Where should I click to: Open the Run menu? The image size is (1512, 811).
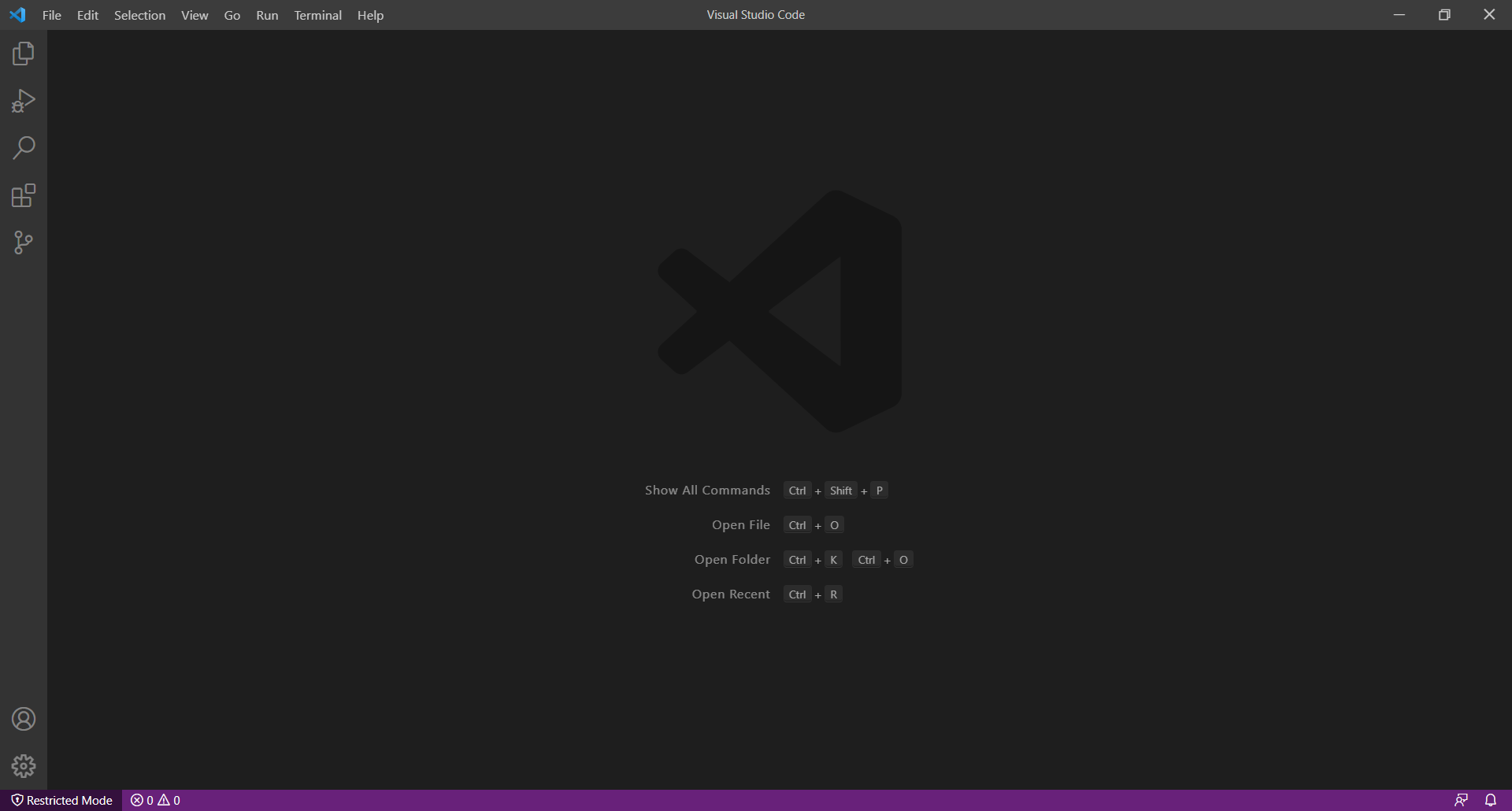267,15
